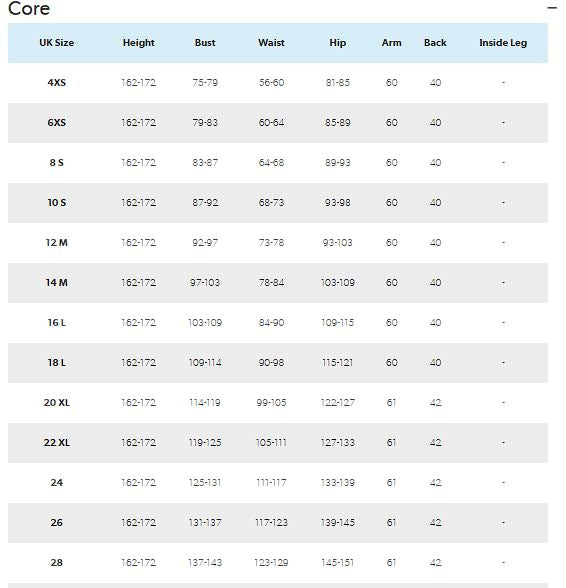This screenshot has width=566, height=588.
Task: Select the UK Size column header
Action: point(57,43)
